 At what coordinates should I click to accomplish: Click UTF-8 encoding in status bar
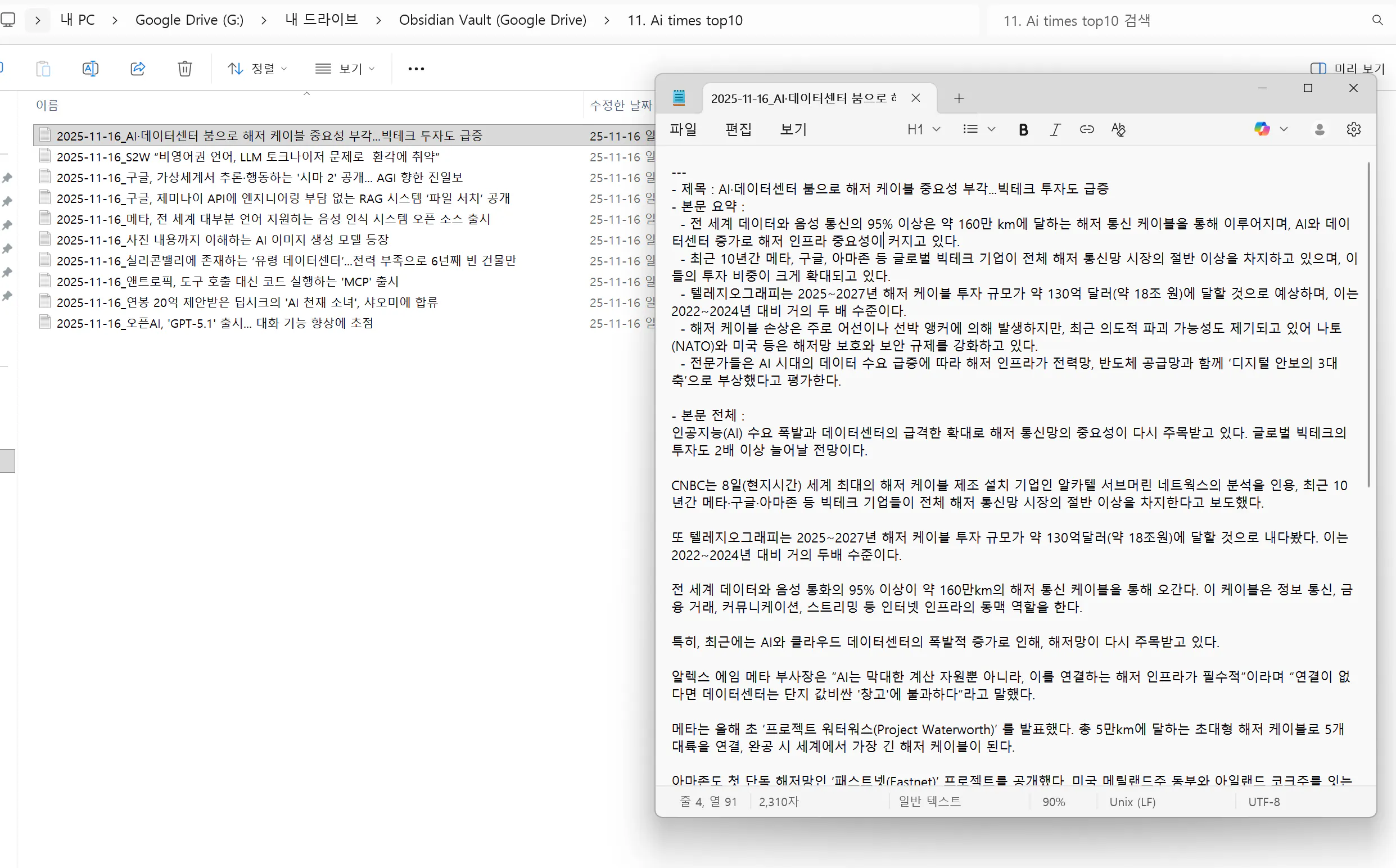1264,802
